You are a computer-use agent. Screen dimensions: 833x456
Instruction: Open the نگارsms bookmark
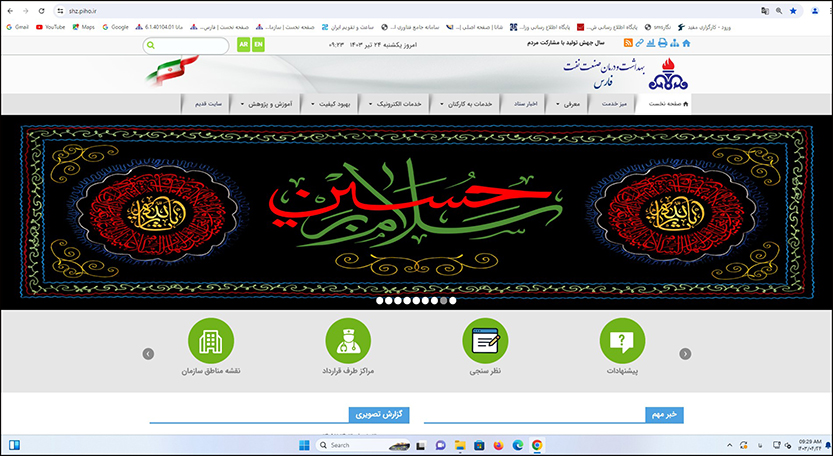658,27
